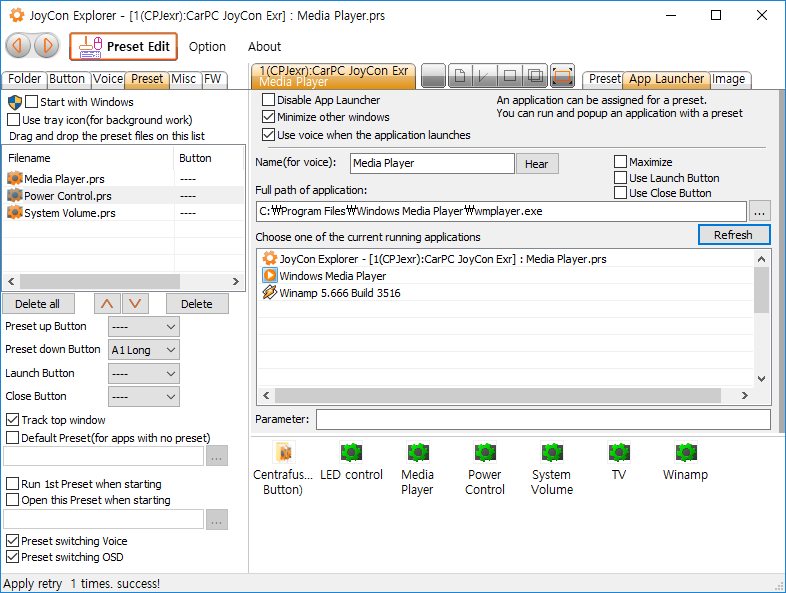
Task: Click the orange back arrow button
Action: pyautogui.click(x=18, y=46)
